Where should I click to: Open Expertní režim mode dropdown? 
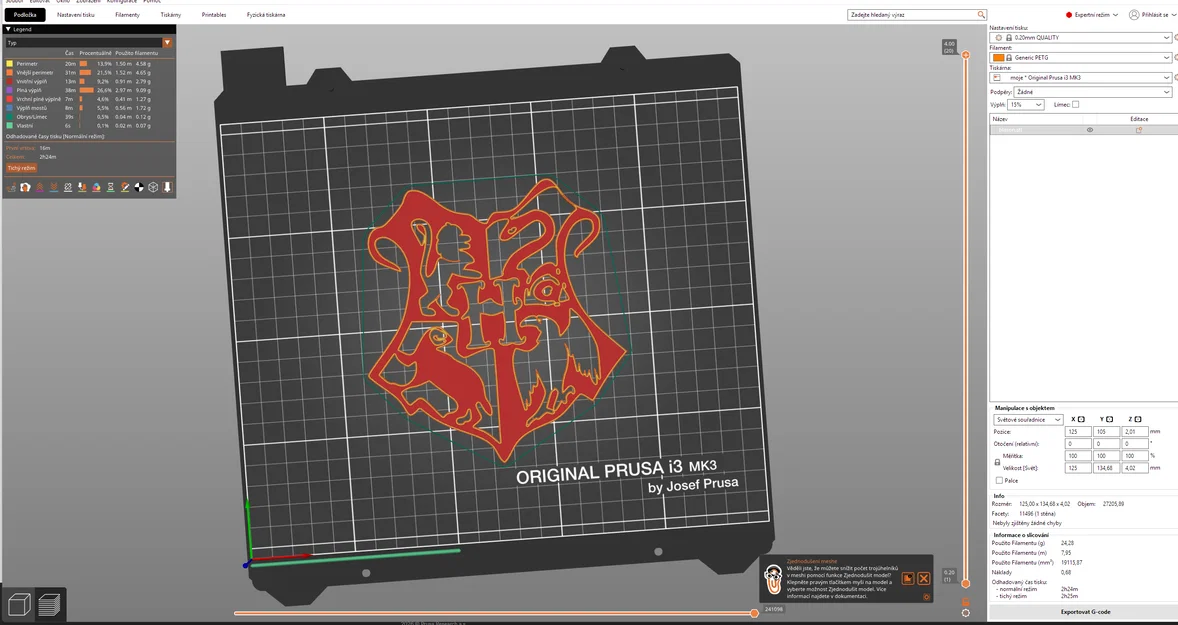(x=1092, y=14)
